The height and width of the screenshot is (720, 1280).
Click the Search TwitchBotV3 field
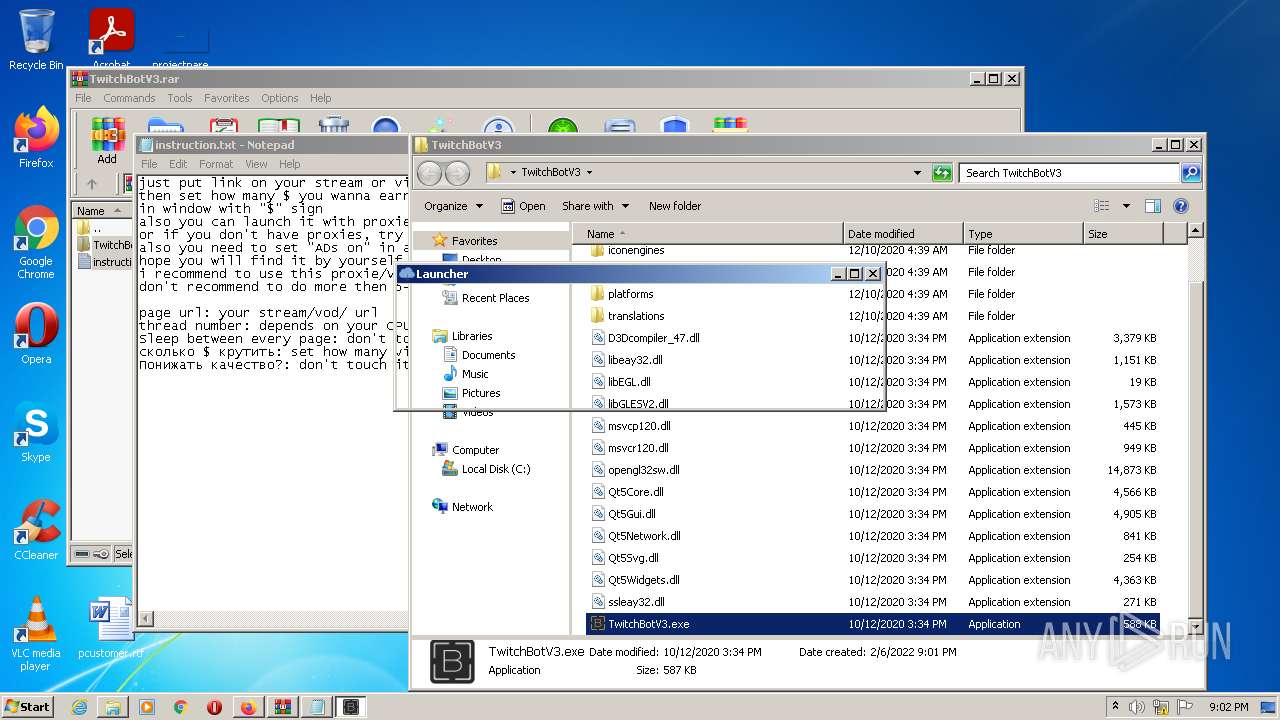(1068, 173)
